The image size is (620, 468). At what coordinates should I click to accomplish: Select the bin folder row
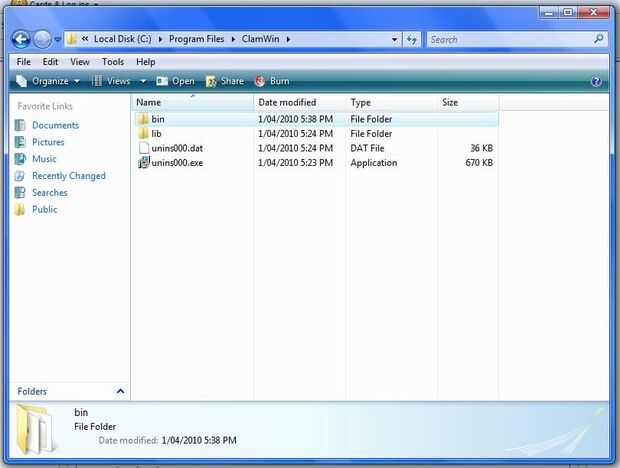click(x=316, y=119)
